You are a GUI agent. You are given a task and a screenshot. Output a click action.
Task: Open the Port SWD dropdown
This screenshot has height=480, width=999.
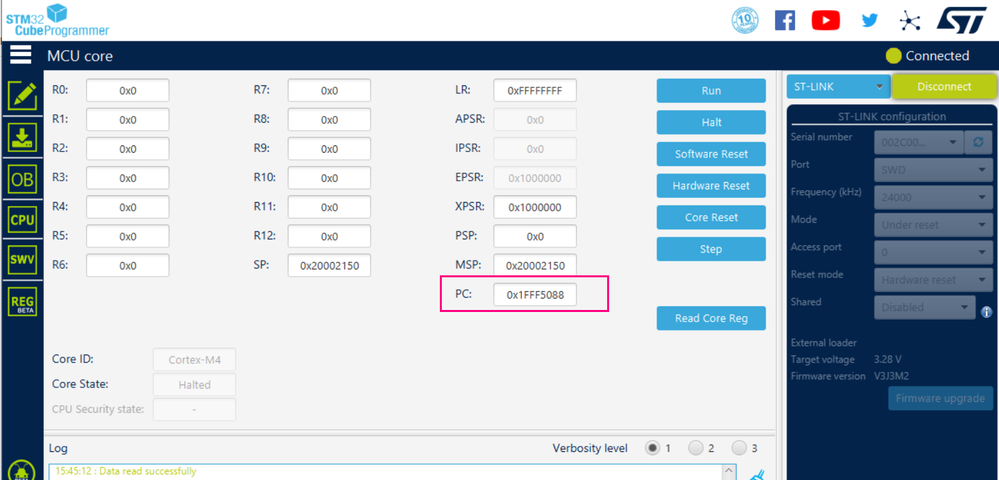click(934, 170)
